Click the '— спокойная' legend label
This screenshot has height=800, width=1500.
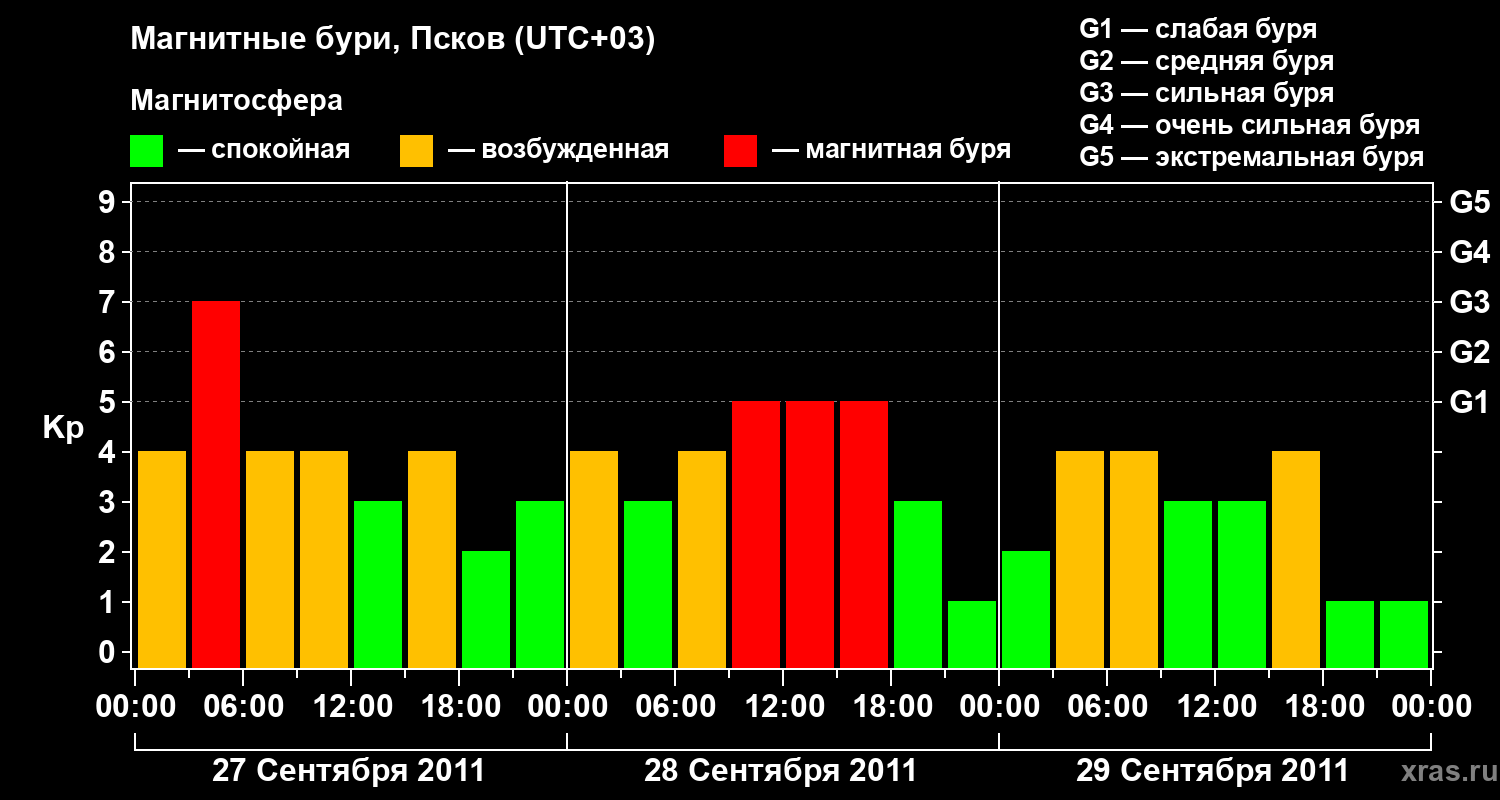[264, 151]
